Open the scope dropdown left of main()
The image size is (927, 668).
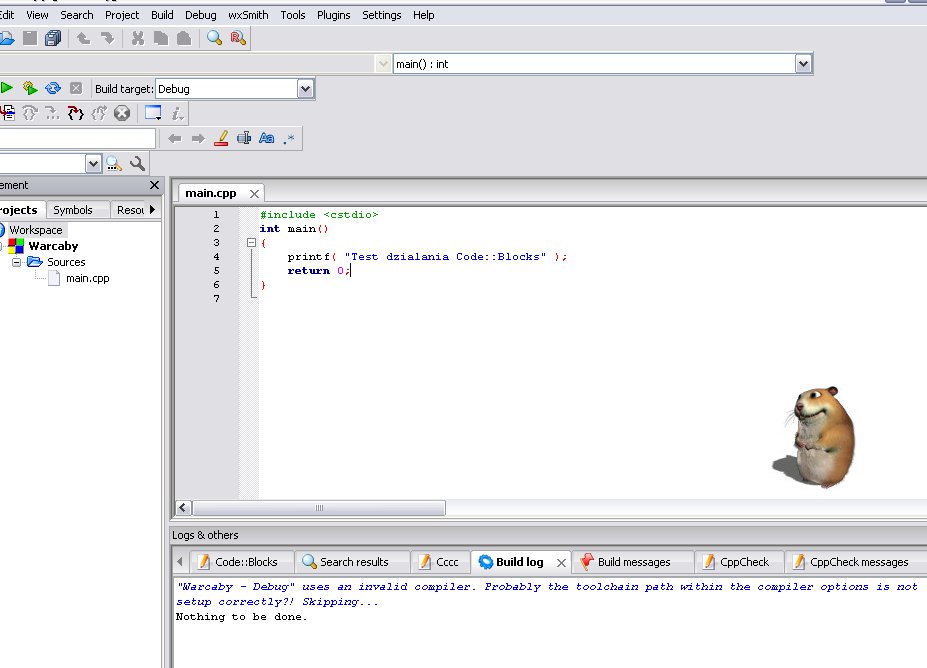(x=383, y=64)
